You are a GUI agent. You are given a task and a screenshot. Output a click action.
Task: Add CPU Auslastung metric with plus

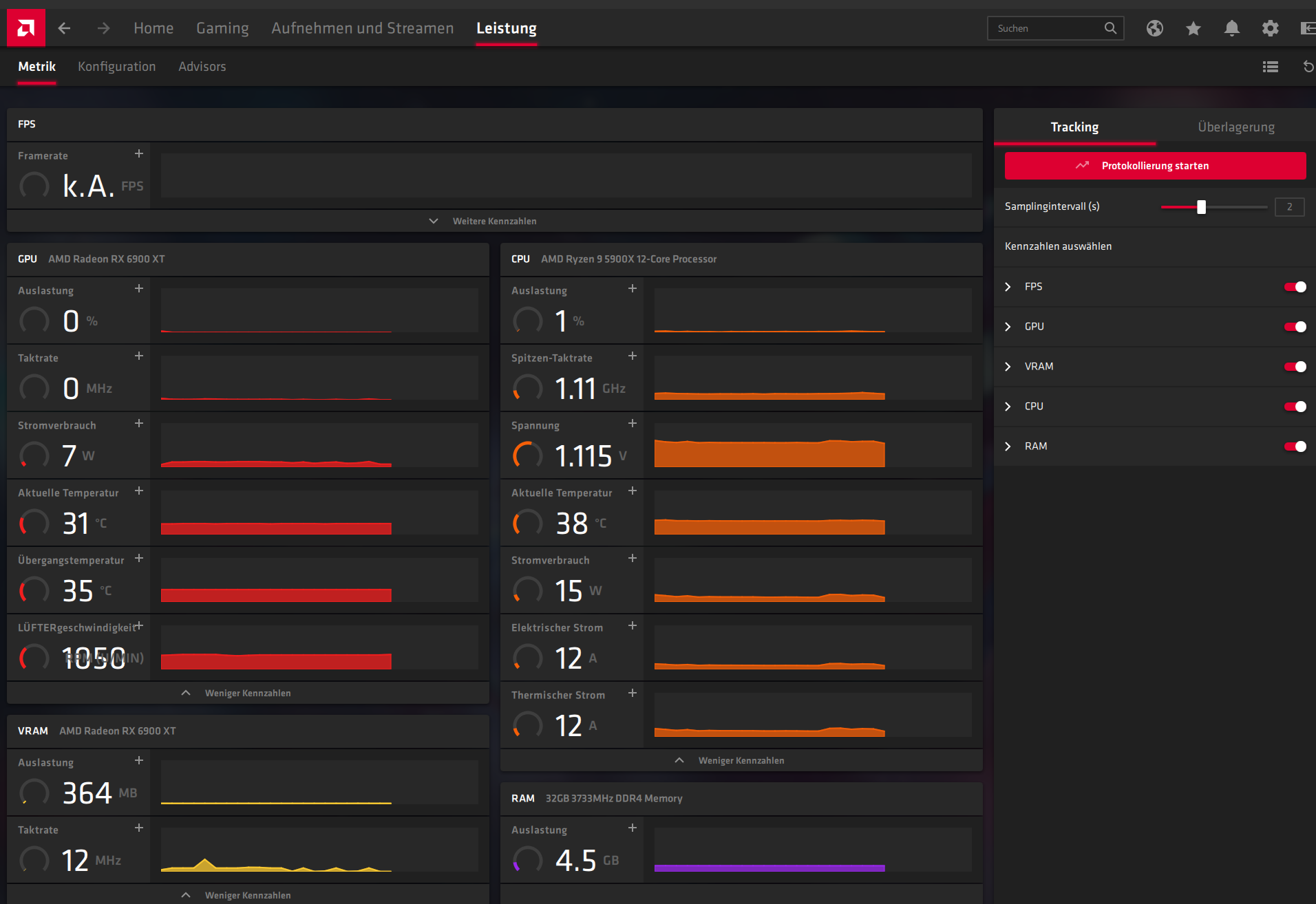click(x=633, y=288)
